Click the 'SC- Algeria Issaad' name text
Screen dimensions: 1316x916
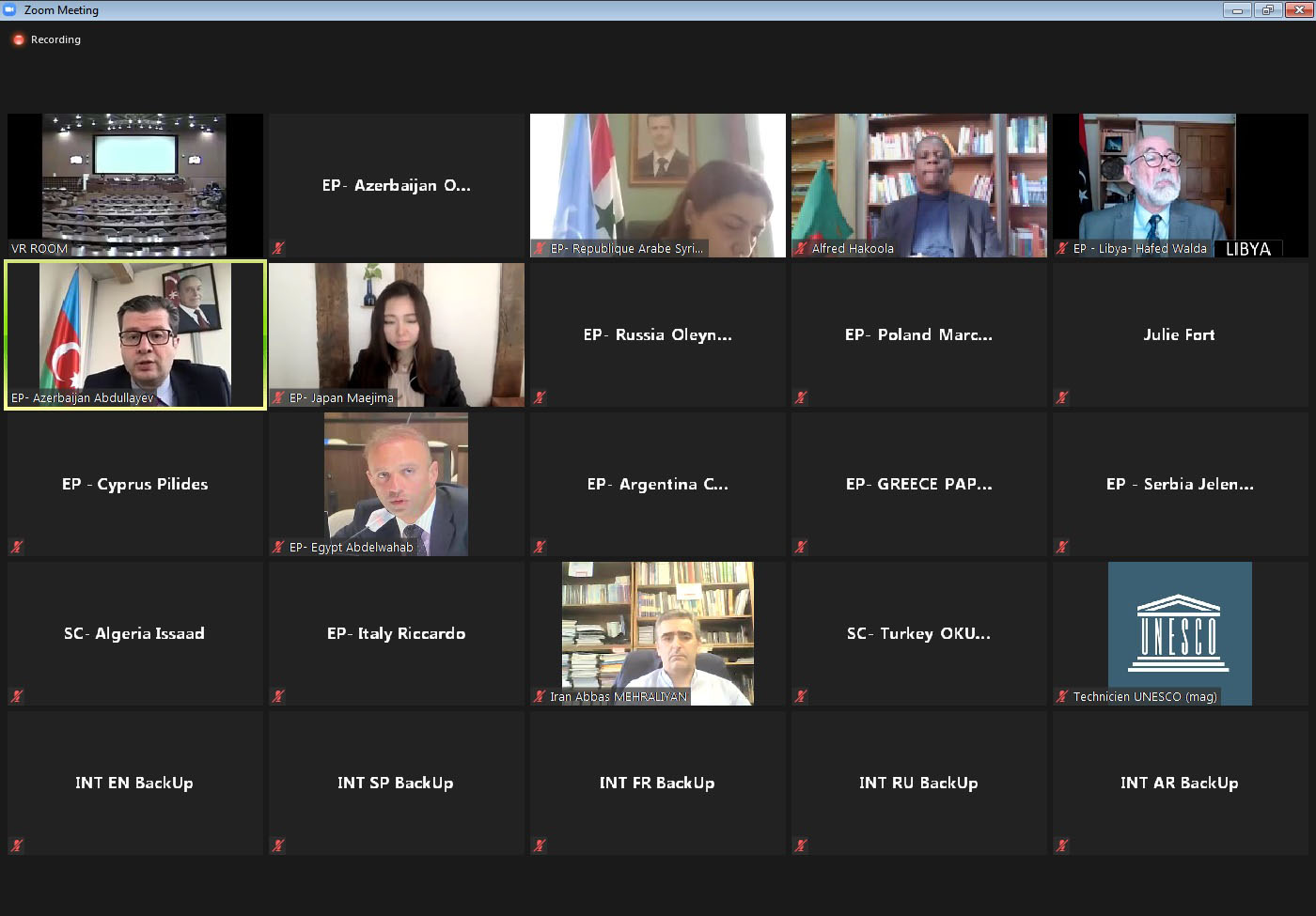[134, 633]
